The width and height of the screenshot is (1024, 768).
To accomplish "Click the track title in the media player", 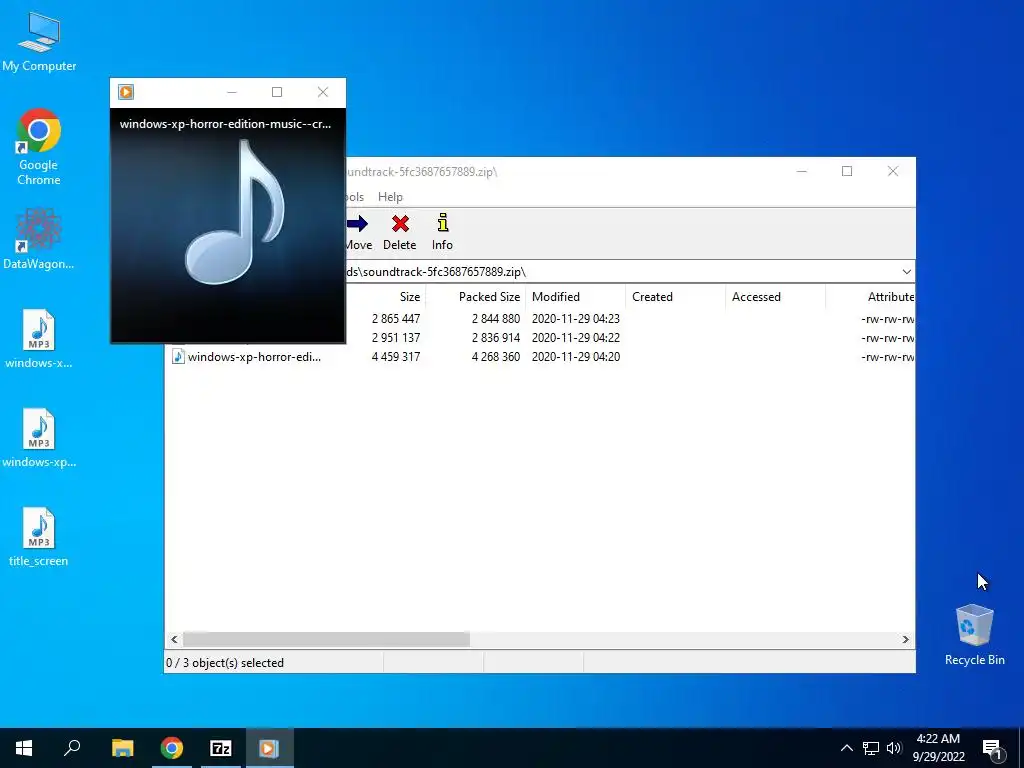I will coord(225,124).
